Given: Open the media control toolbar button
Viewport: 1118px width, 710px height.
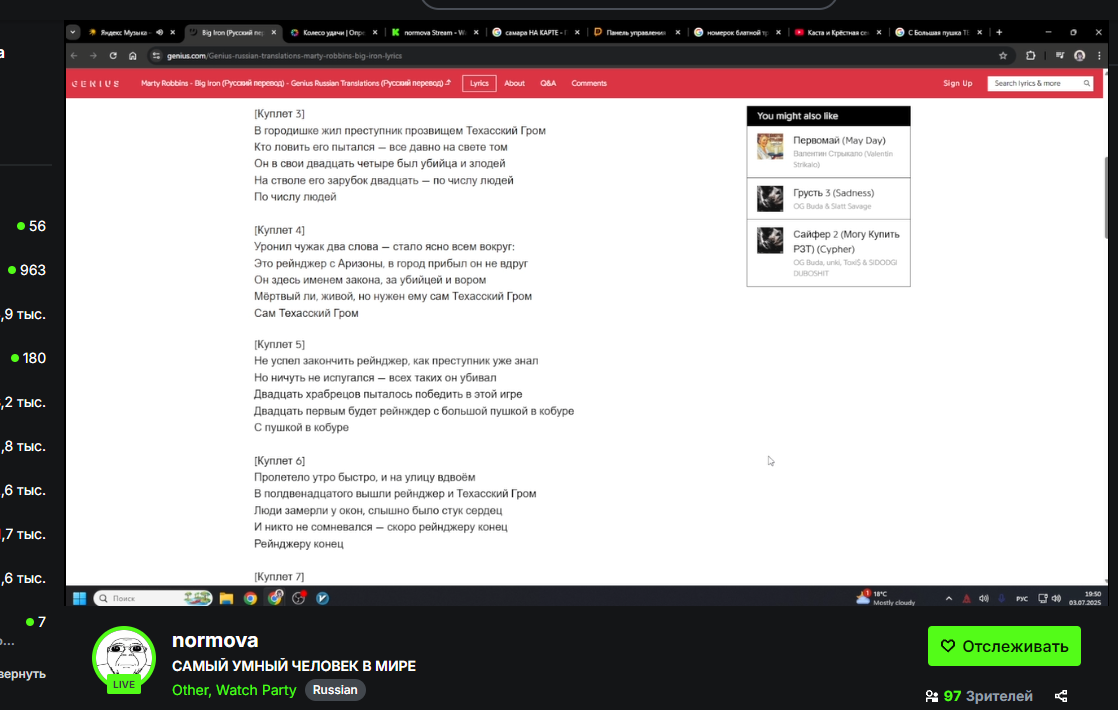Looking at the screenshot, I should pos(1060,56).
